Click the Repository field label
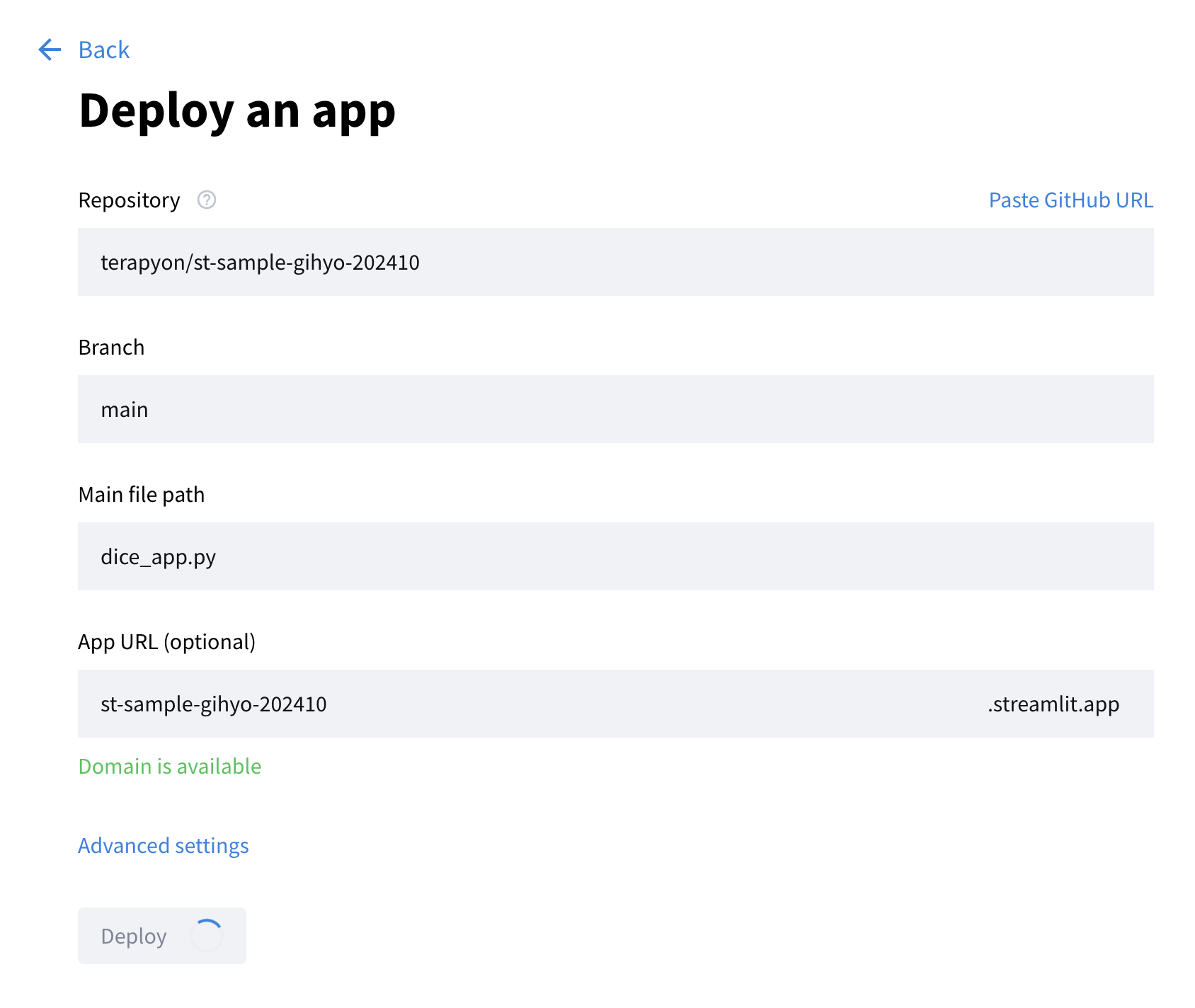 (129, 200)
